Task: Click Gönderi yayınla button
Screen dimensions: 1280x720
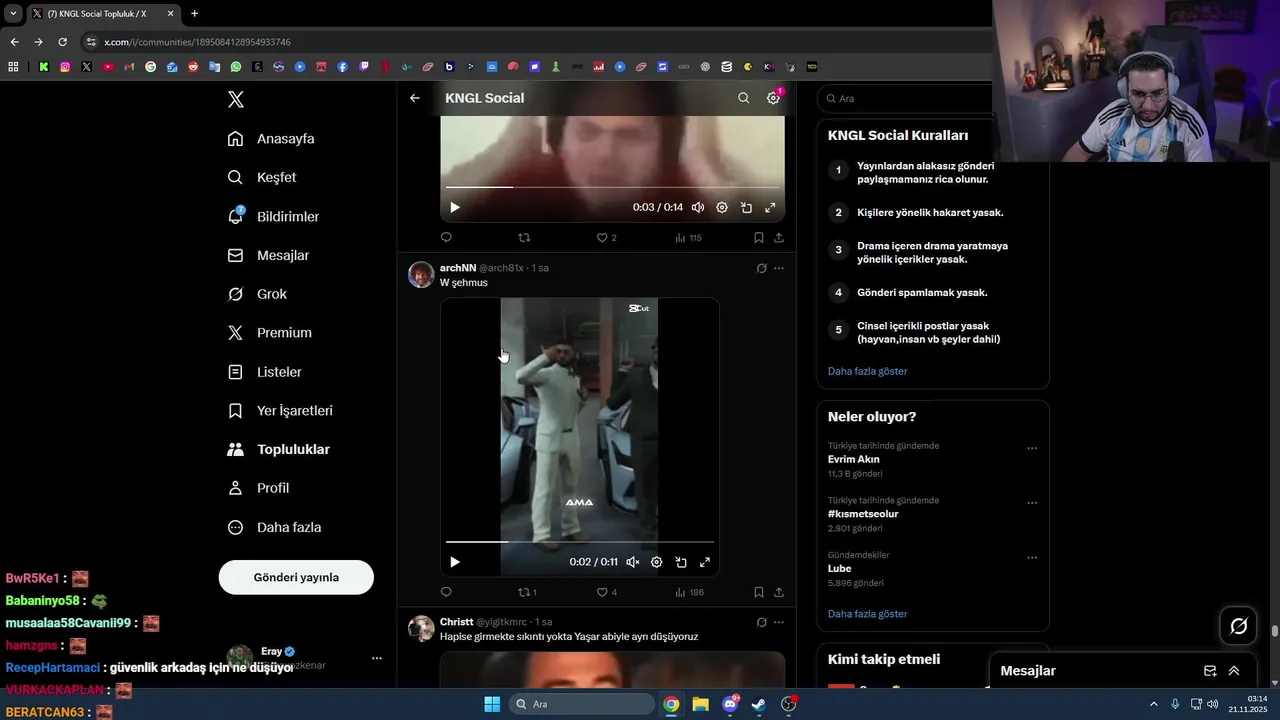Action: coord(296,577)
